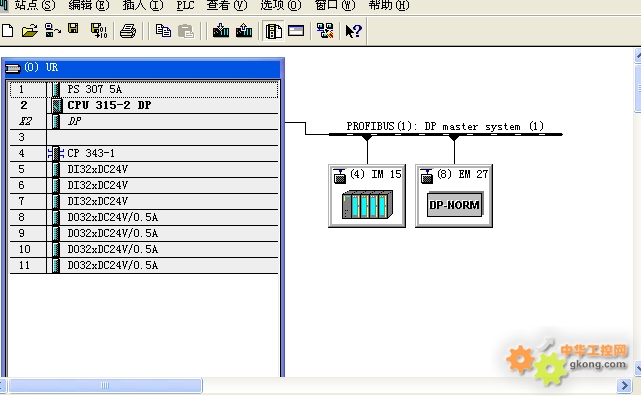Open the 编辑(E) menu

[x=89, y=5]
